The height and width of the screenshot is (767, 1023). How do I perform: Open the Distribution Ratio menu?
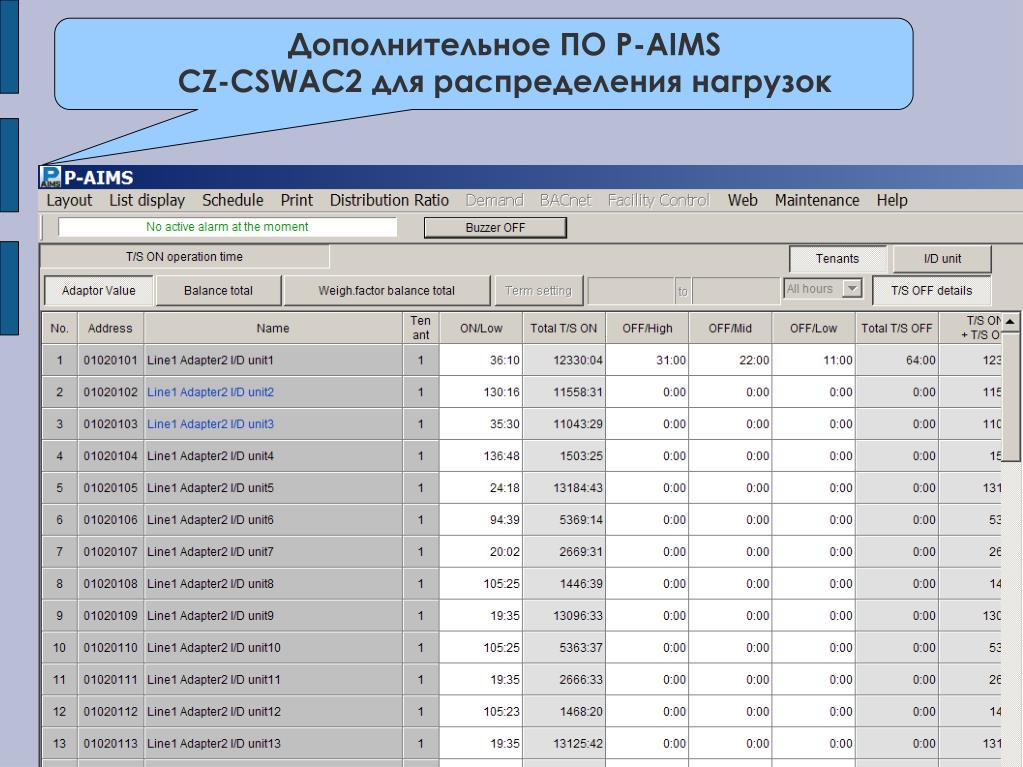click(x=389, y=200)
